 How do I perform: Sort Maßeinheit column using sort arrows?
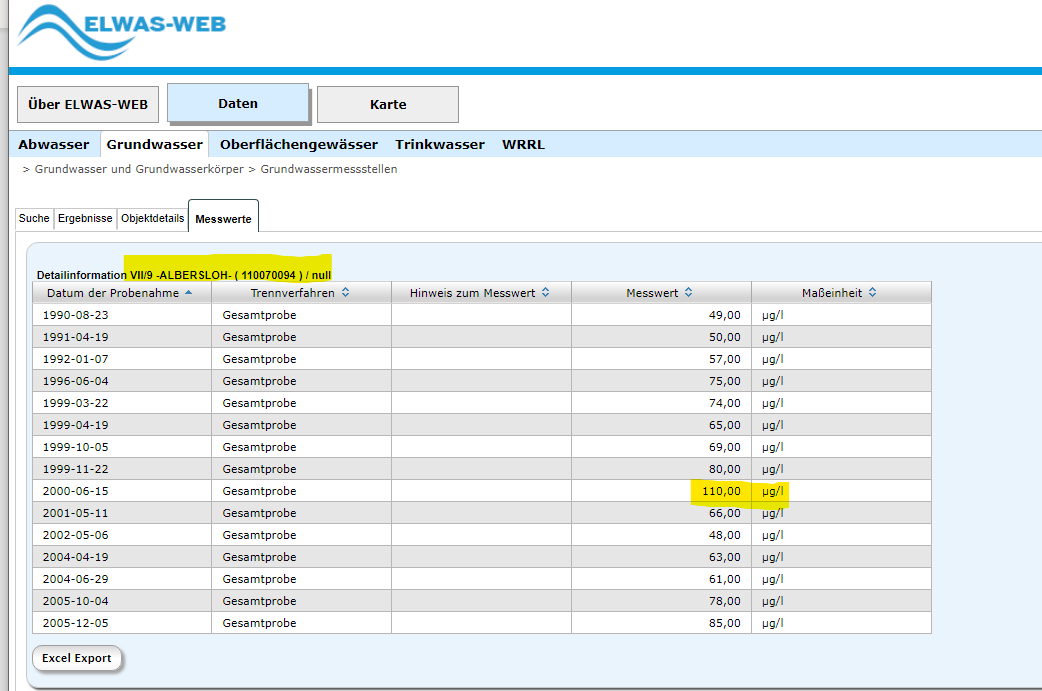[x=873, y=292]
